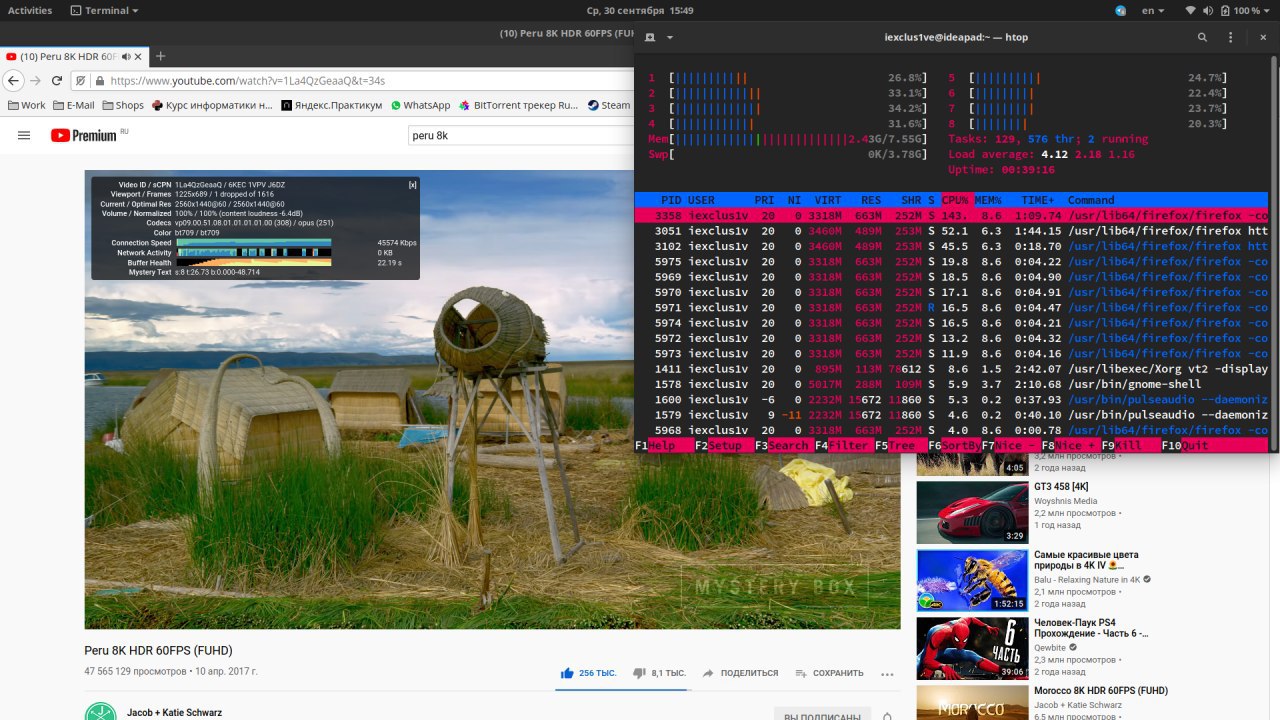Open the Shops bookmarks folder
Image resolution: width=1280 pixels, height=720 pixels.
122,105
